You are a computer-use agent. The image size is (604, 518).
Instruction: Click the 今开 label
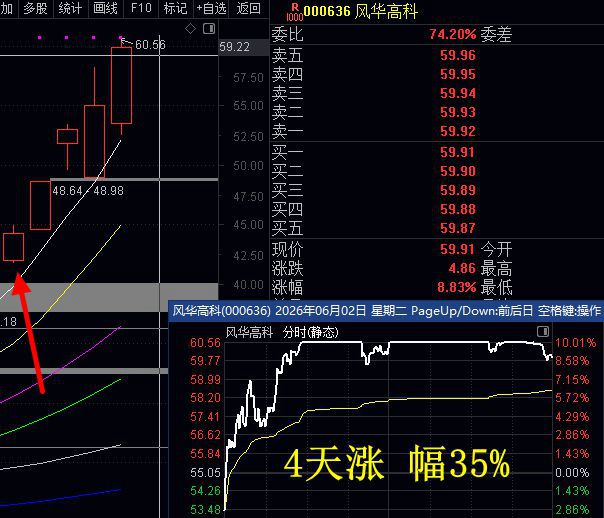pos(496,250)
